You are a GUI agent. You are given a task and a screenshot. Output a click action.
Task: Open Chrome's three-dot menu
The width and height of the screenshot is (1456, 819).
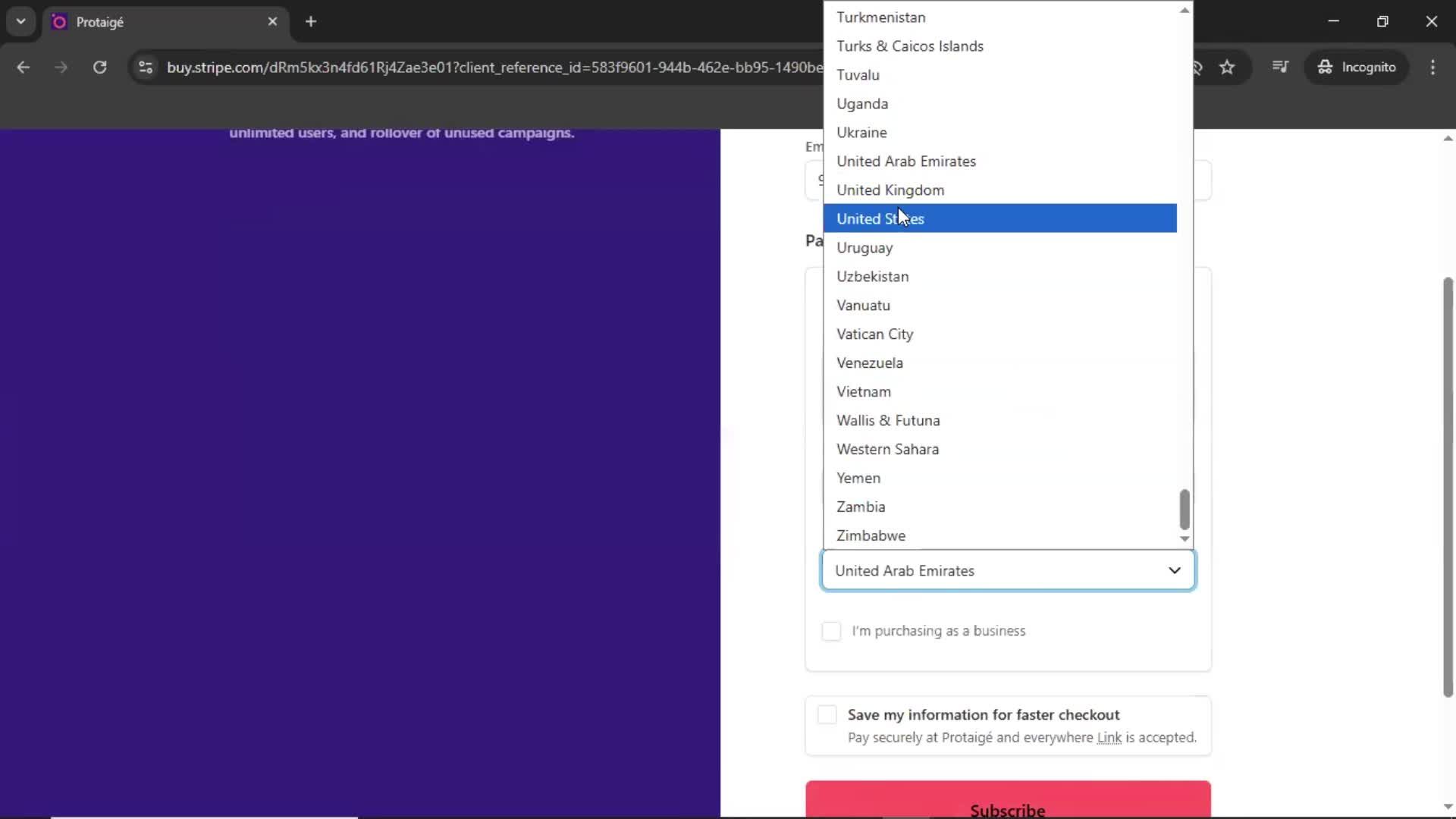tap(1433, 67)
